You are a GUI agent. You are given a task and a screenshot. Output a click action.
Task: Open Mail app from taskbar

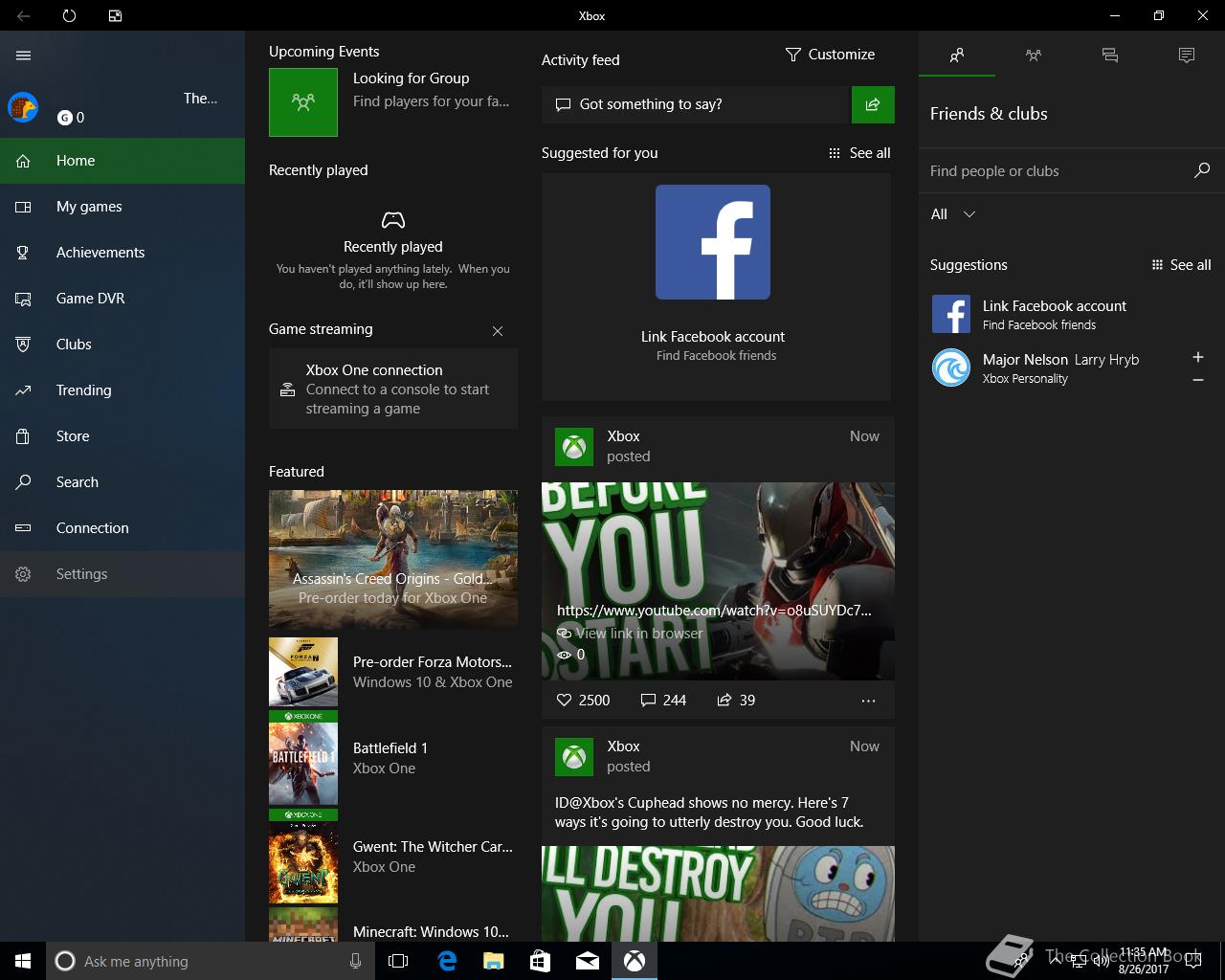pyautogui.click(x=587, y=961)
